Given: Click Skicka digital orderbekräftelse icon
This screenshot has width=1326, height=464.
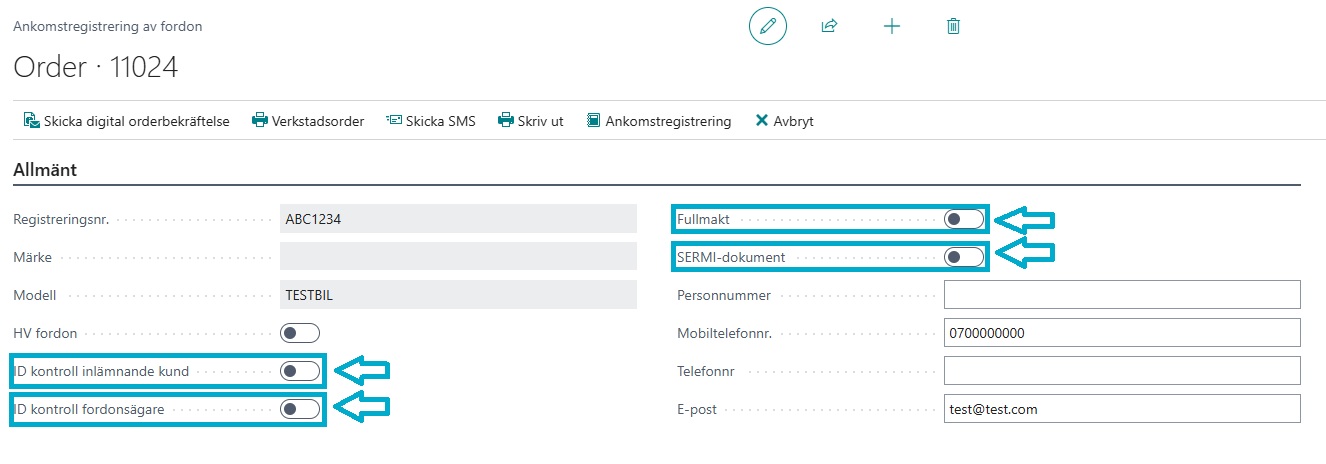Looking at the screenshot, I should (x=31, y=121).
